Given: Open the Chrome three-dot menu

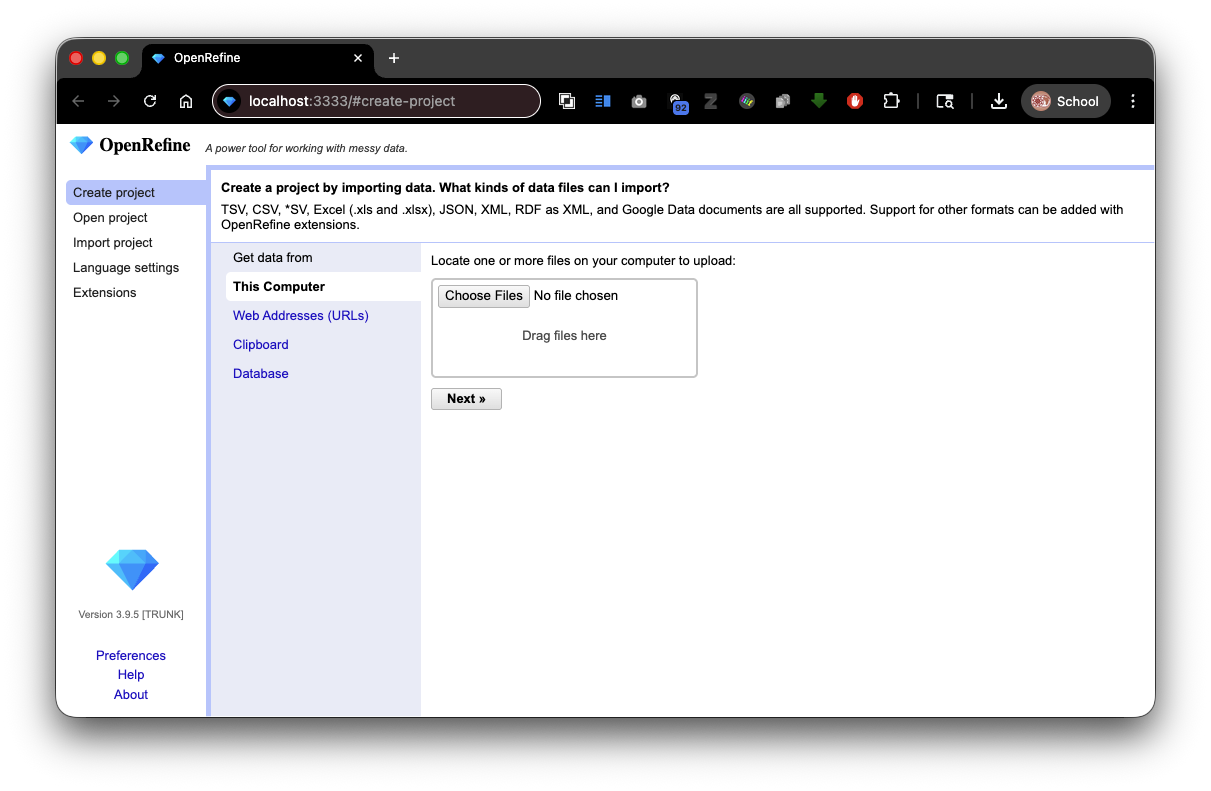Looking at the screenshot, I should coord(1132,101).
